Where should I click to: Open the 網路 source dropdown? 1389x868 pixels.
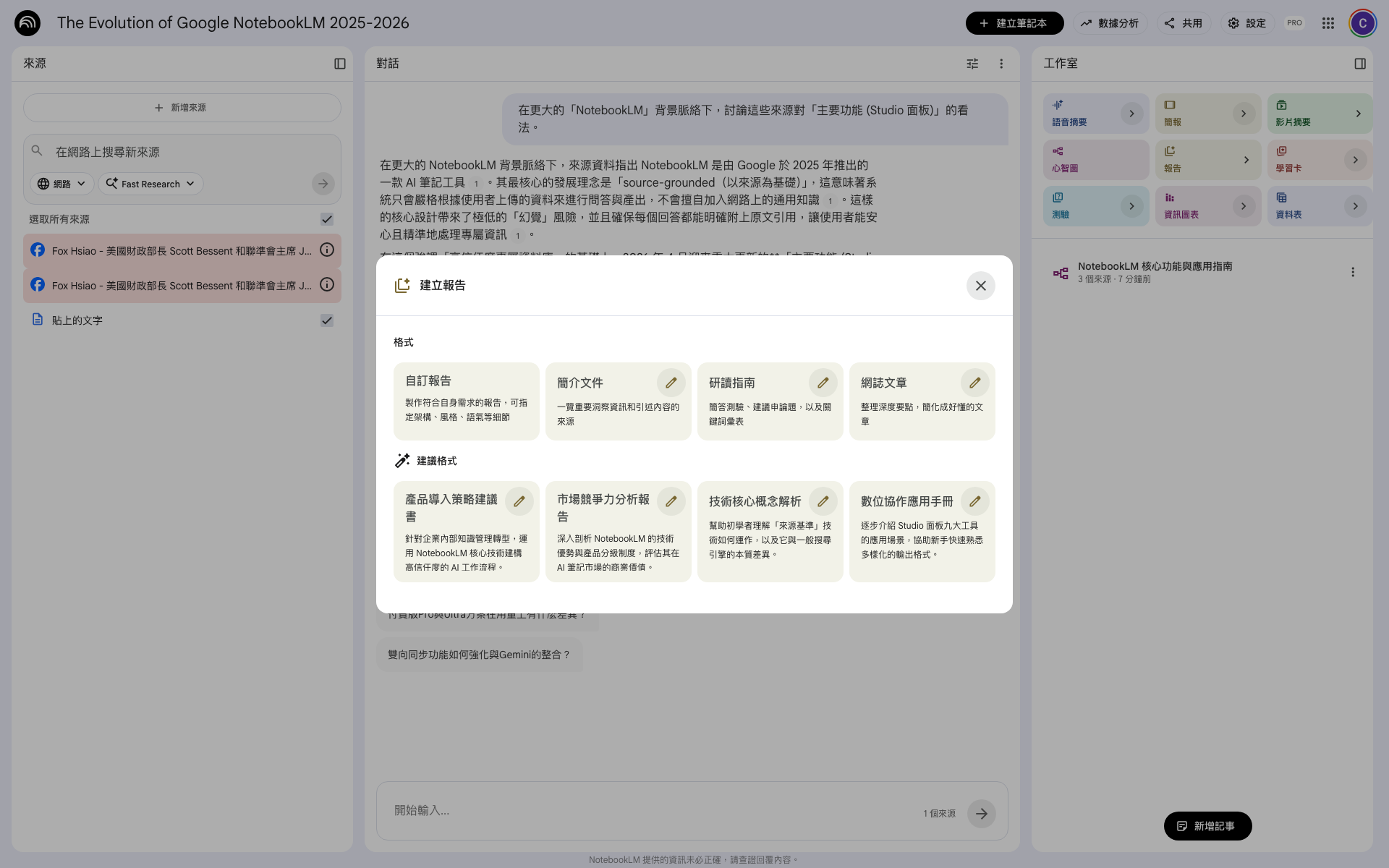pyautogui.click(x=61, y=184)
